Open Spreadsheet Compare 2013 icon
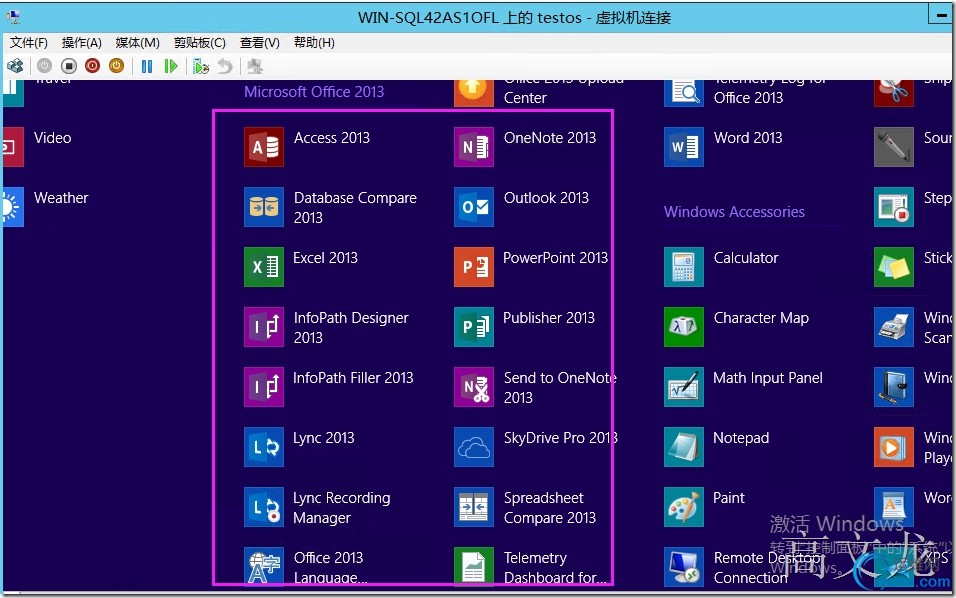Image resolution: width=956 pixels, height=598 pixels. click(x=474, y=507)
